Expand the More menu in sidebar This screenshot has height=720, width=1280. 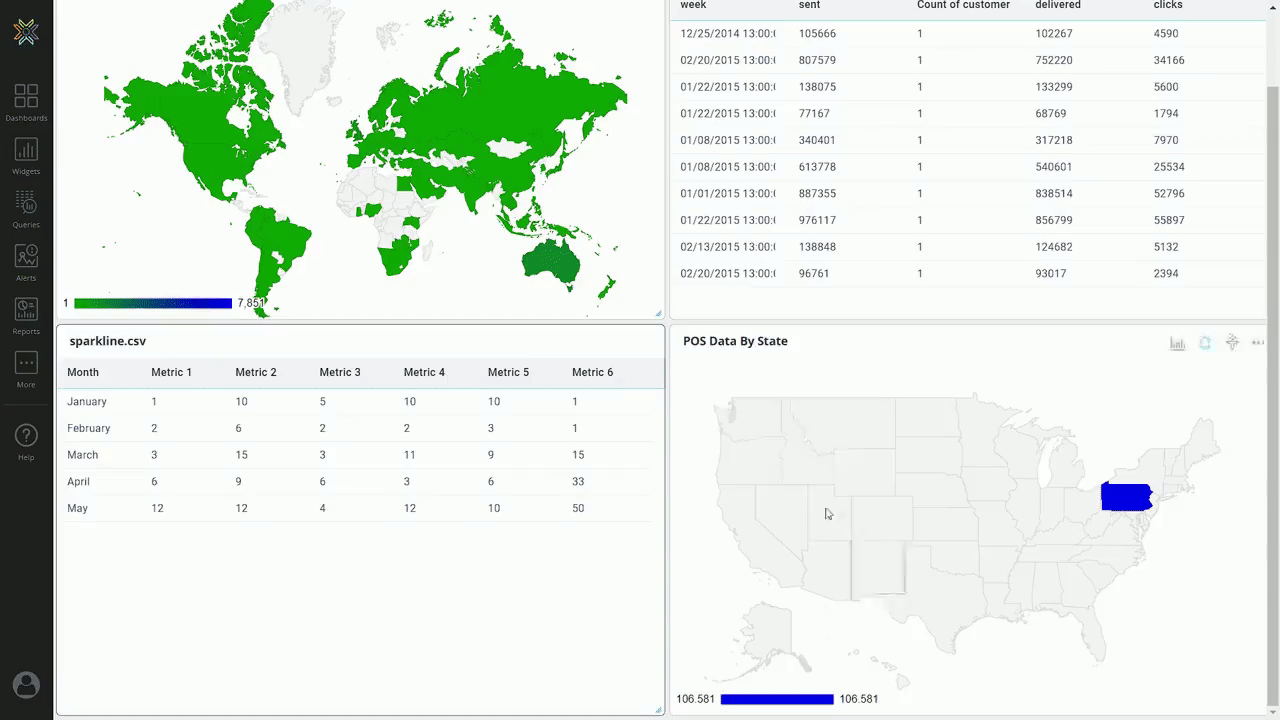[26, 368]
